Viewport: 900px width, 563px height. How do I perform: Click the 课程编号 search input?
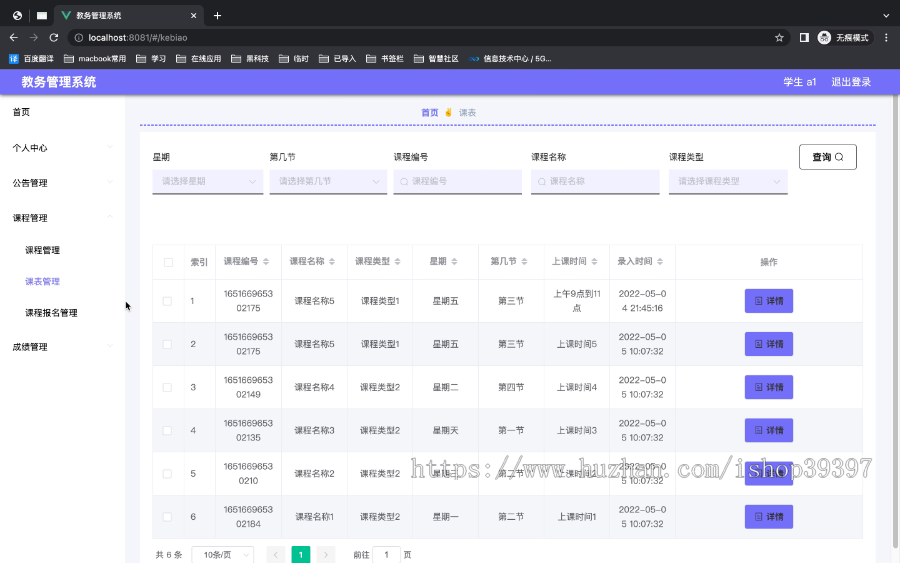(457, 181)
